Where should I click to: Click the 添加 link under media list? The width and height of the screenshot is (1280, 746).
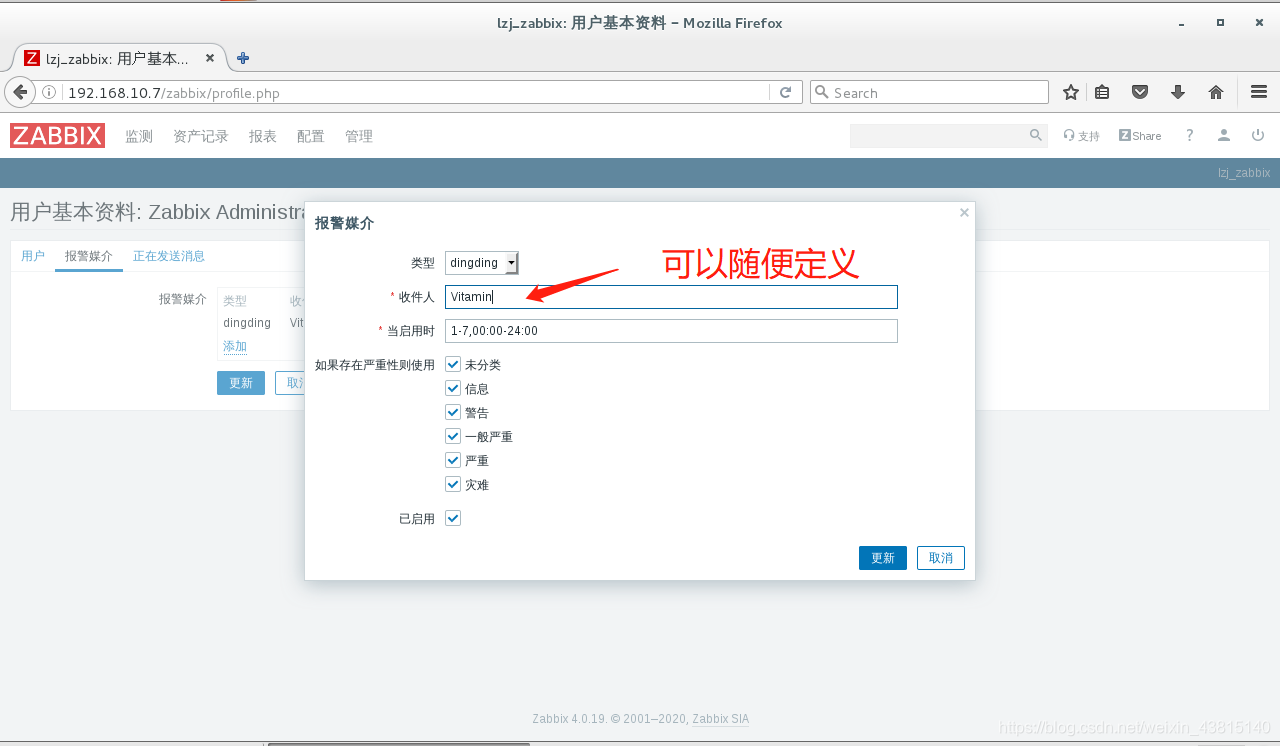coord(235,346)
